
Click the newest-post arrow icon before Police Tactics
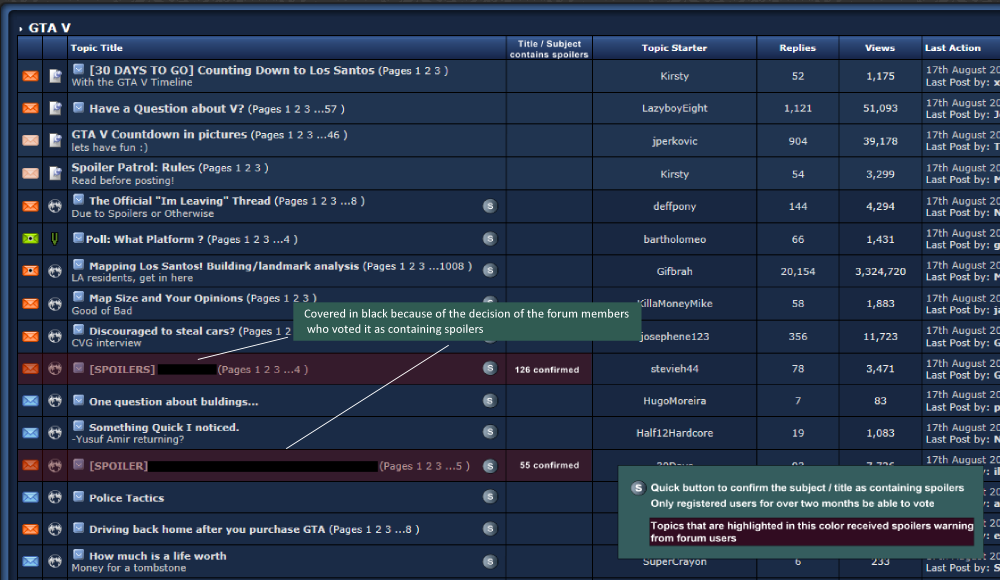point(78,496)
